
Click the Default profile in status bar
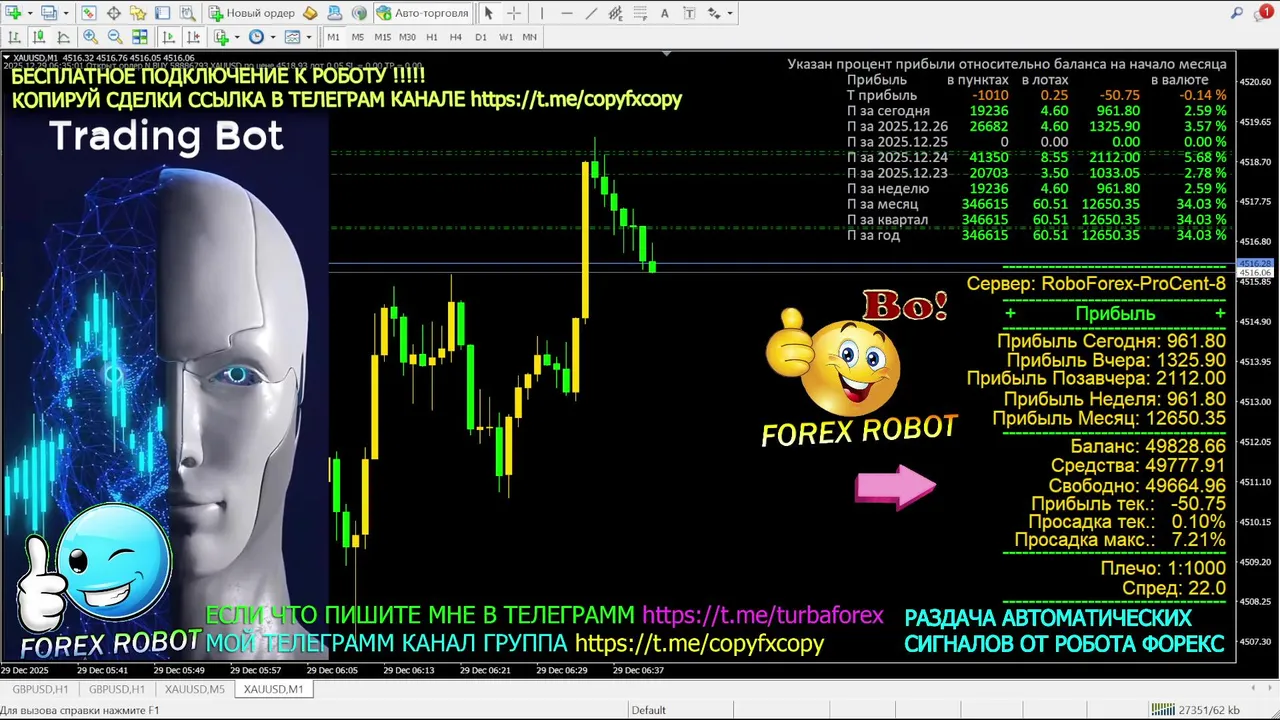(648, 710)
